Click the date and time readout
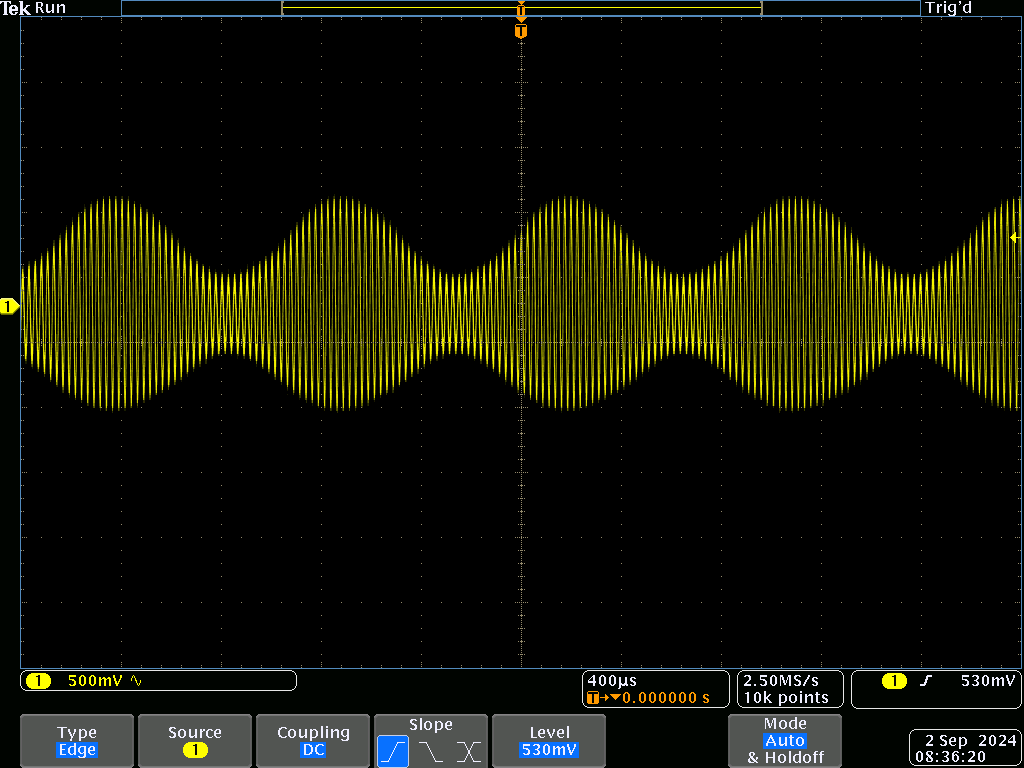The width and height of the screenshot is (1024, 768). 964,749
